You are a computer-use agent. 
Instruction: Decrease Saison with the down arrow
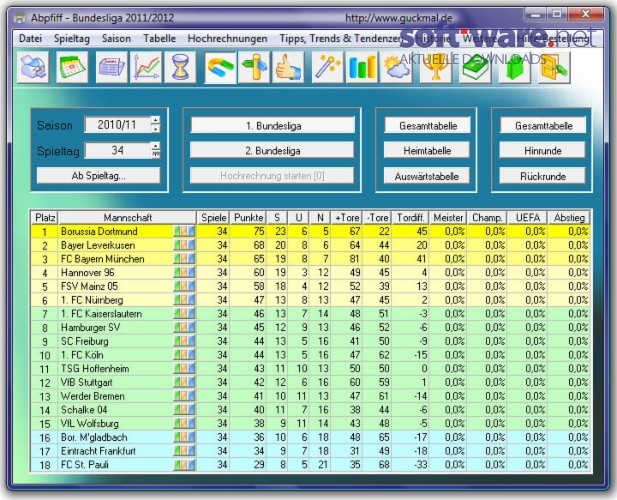click(x=156, y=129)
